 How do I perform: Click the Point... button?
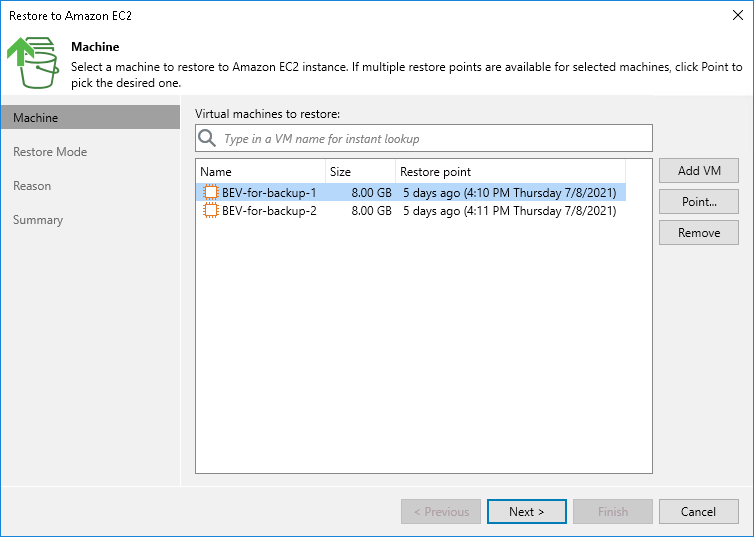698,201
